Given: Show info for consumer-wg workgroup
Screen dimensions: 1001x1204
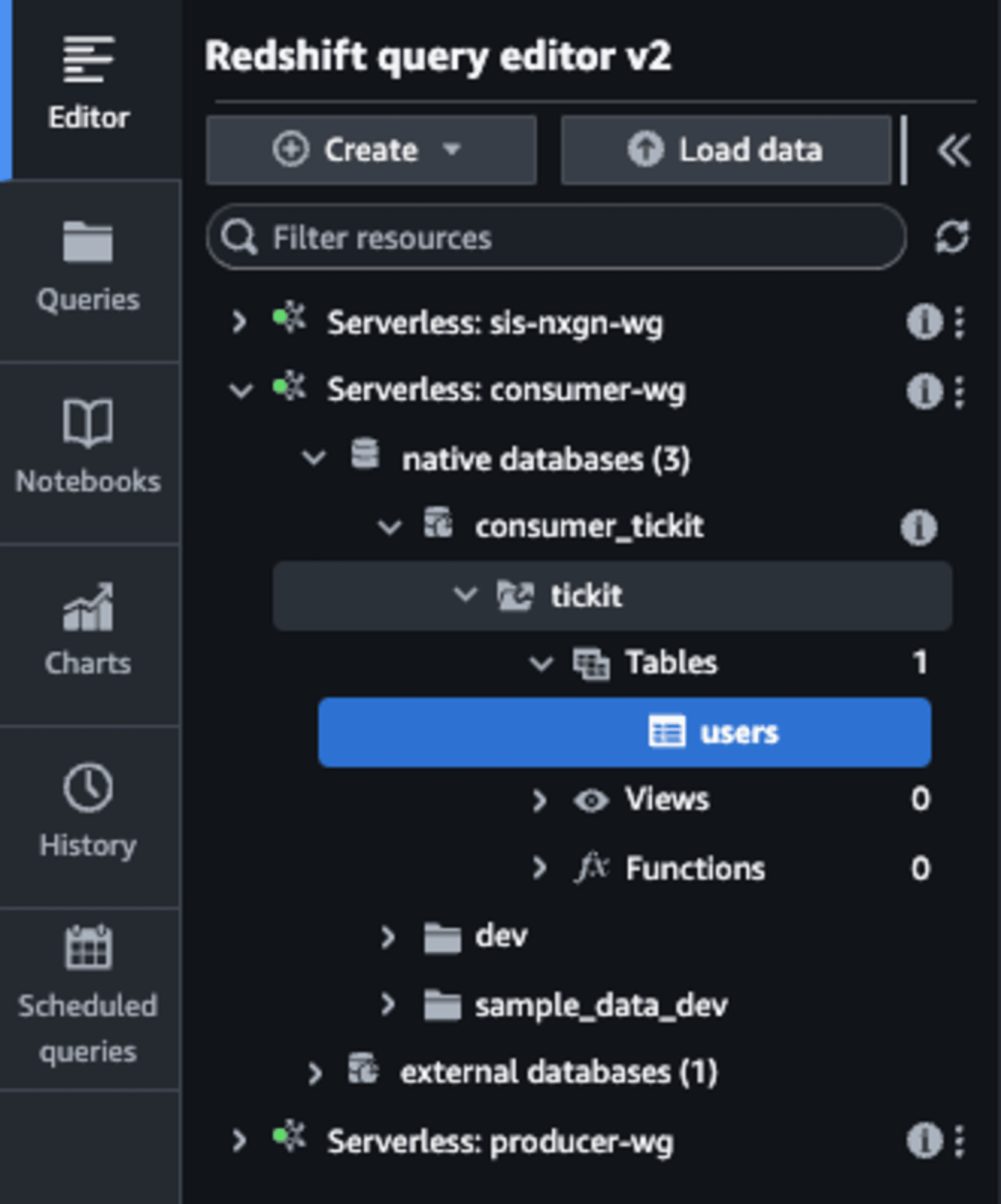Looking at the screenshot, I should (925, 391).
